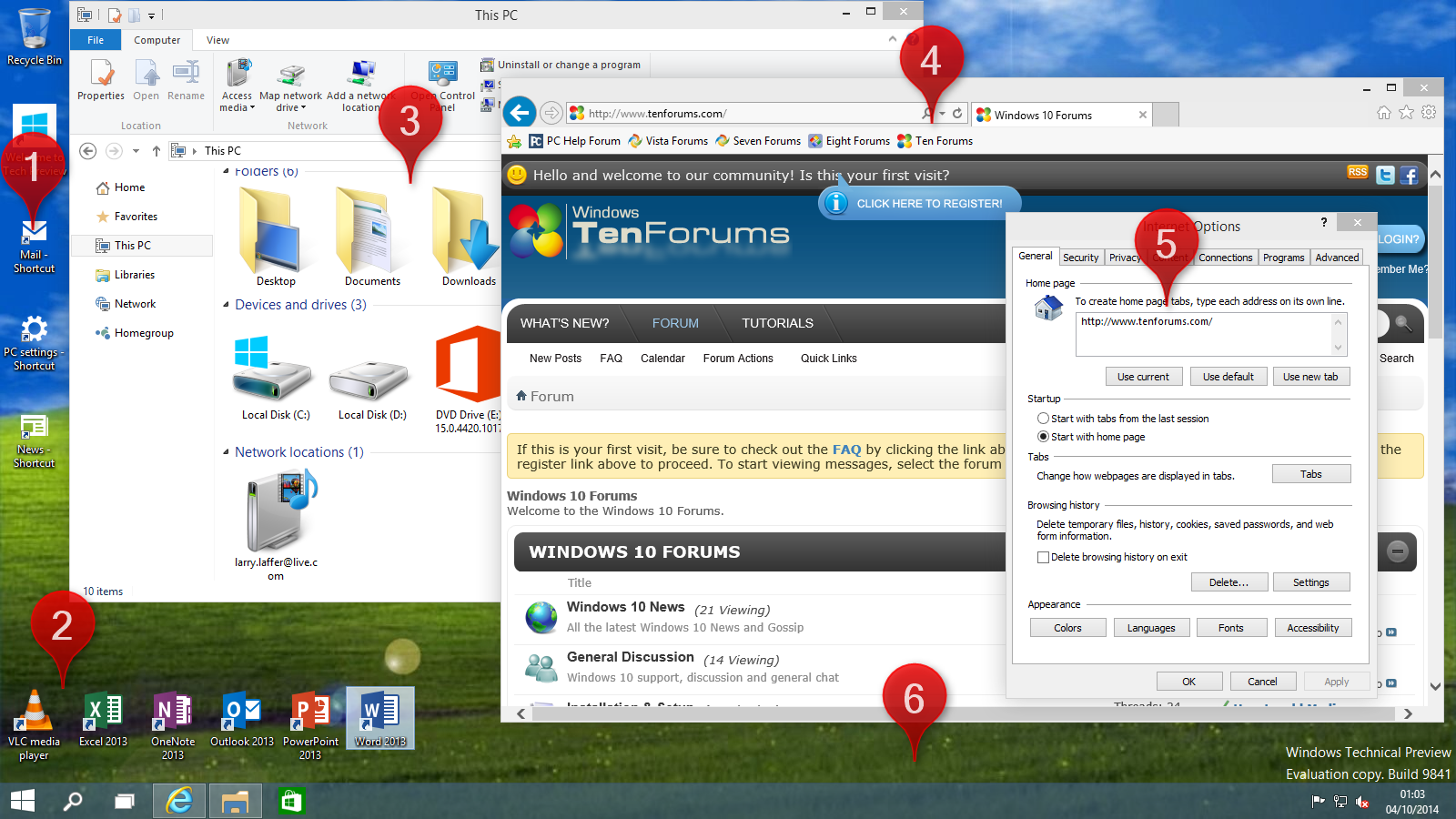Select This PC in navigation pane
This screenshot has width=1456, height=819.
point(141,246)
